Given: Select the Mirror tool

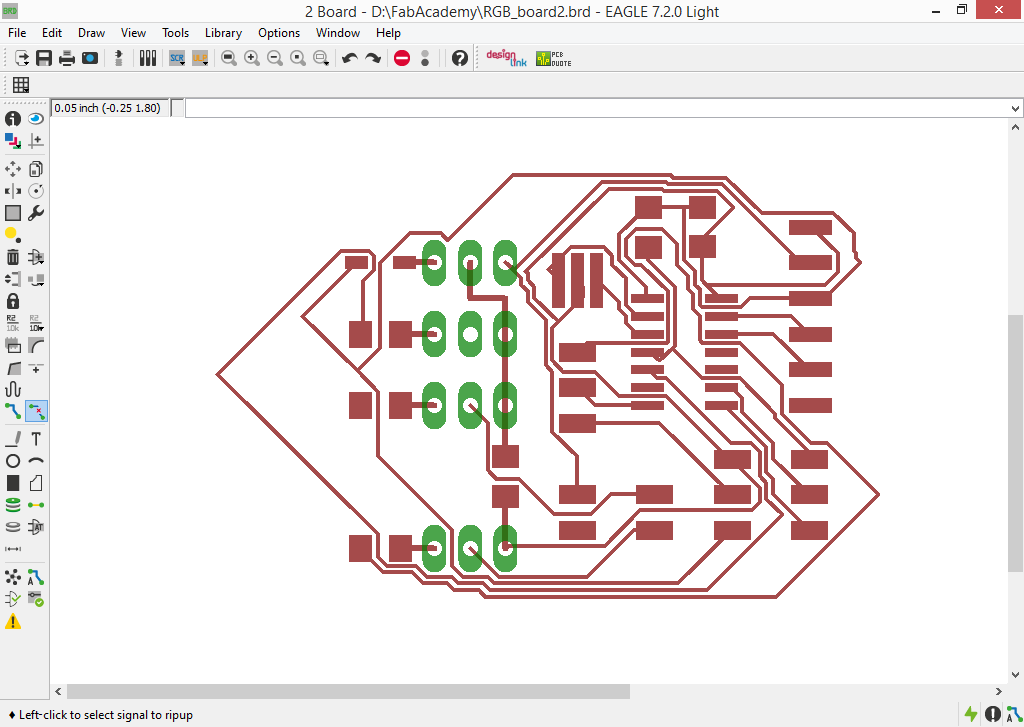Looking at the screenshot, I should coord(12,191).
